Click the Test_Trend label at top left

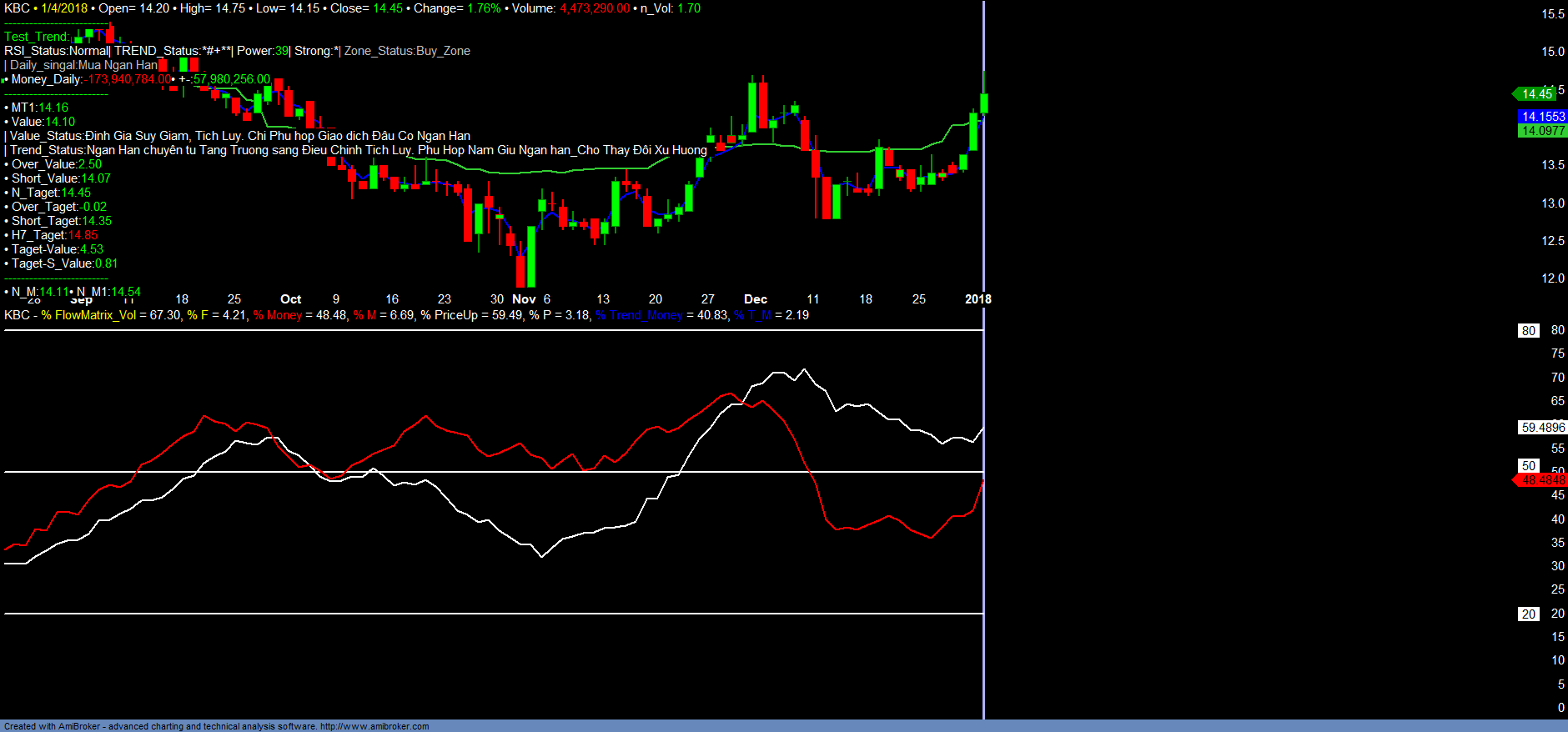(x=36, y=37)
